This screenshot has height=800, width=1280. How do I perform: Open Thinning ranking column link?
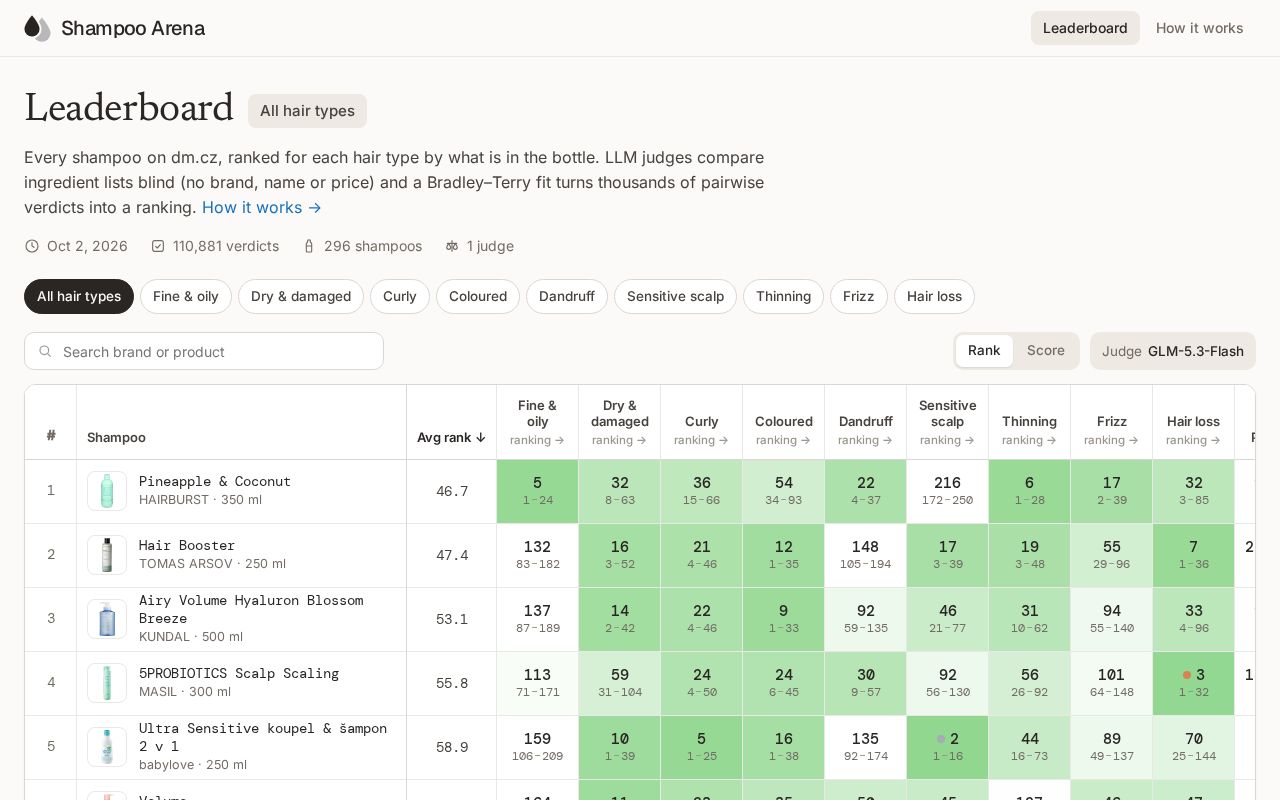(x=1029, y=440)
